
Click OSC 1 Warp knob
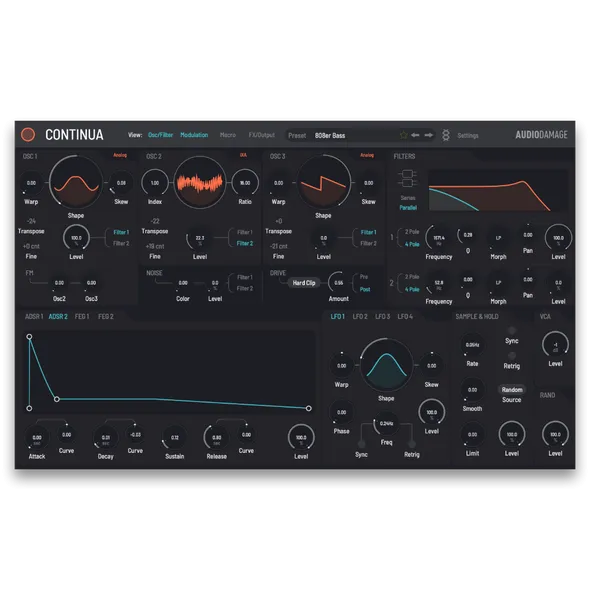(x=31, y=183)
